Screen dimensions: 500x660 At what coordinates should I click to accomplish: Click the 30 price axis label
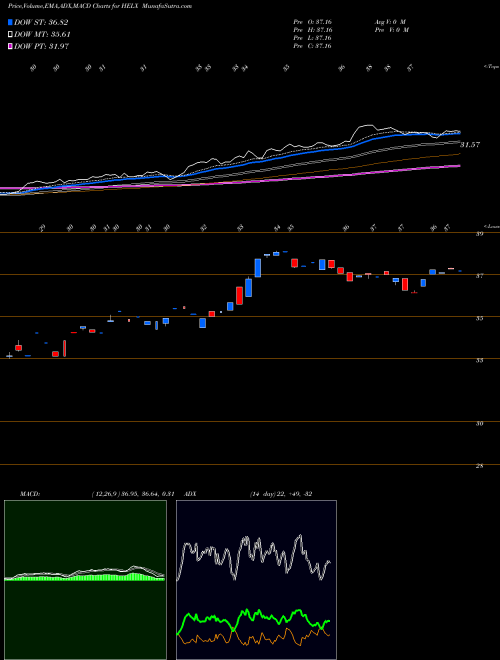coord(479,423)
